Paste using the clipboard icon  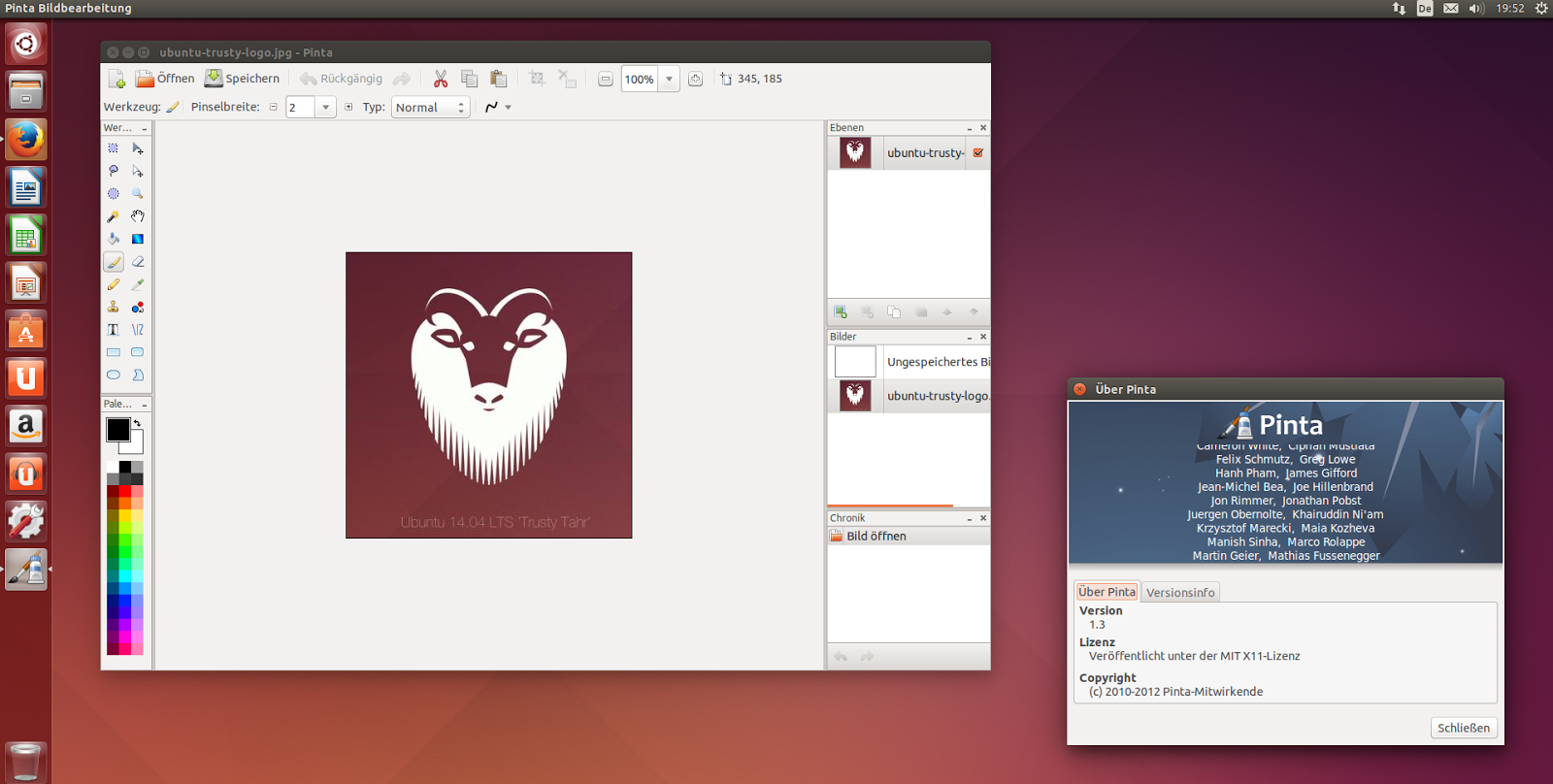tap(499, 79)
